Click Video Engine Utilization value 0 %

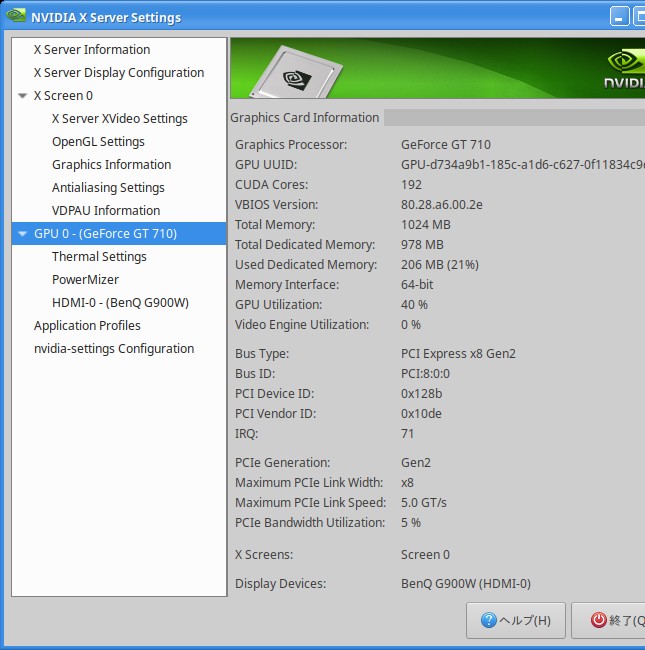coord(411,325)
